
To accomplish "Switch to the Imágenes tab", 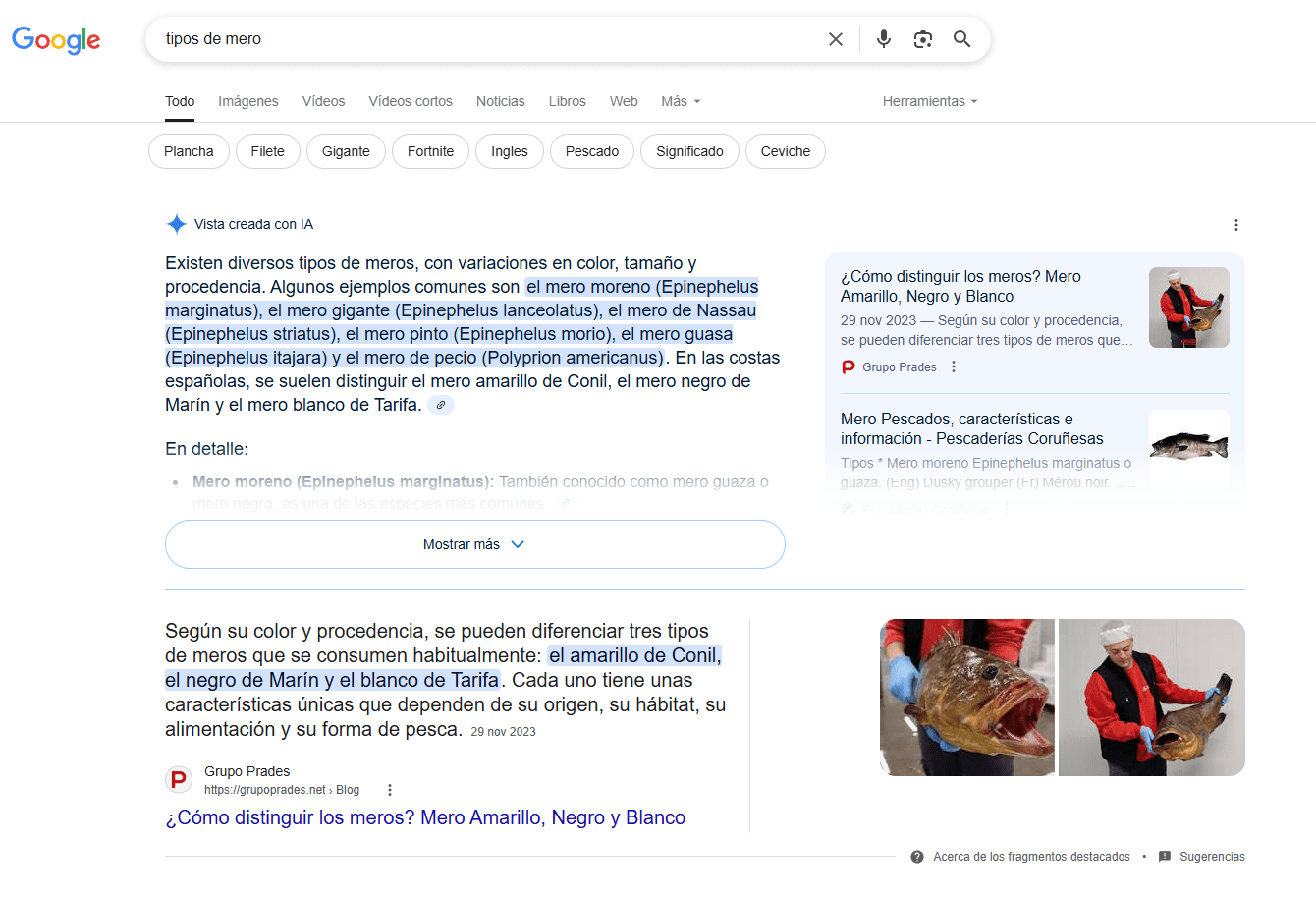I will 248,101.
